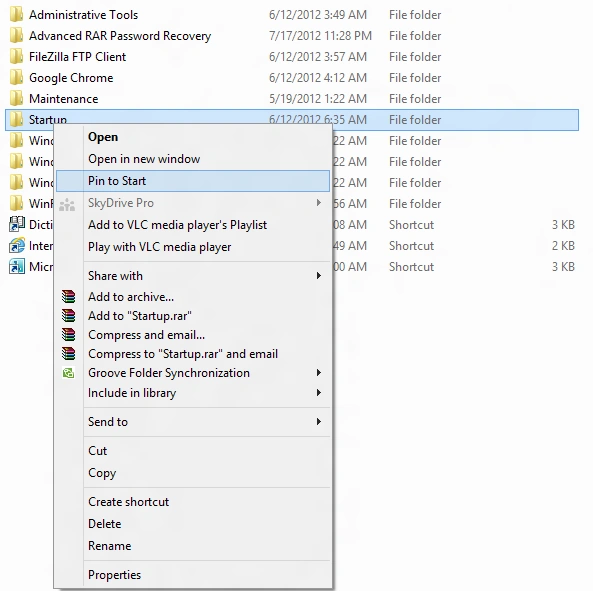The image size is (593, 591).
Task: Select the Advanced RAR Password Recovery name
Action: coord(120,36)
